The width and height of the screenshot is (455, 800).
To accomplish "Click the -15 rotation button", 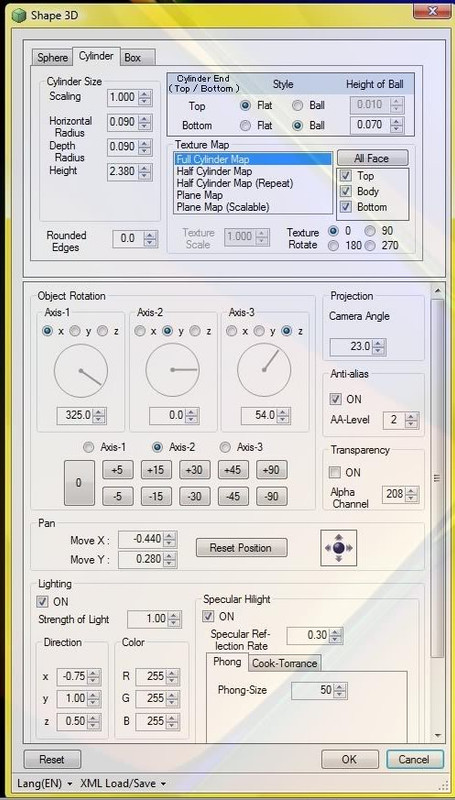I will (156, 496).
